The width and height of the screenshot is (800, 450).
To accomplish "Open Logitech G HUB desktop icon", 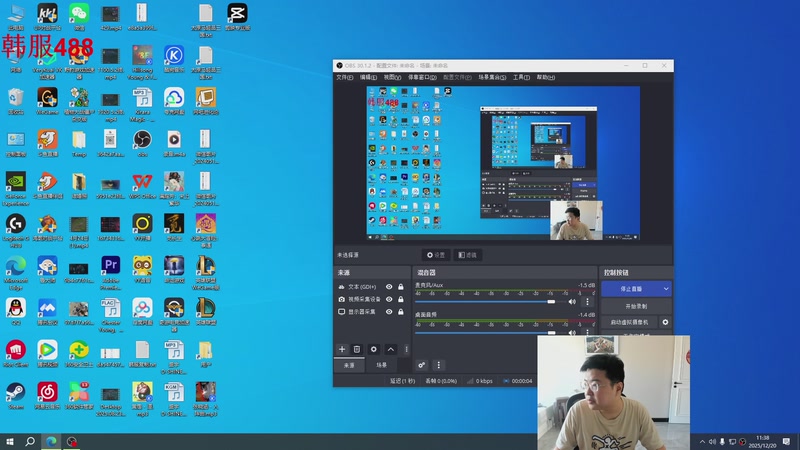I will click(16, 231).
